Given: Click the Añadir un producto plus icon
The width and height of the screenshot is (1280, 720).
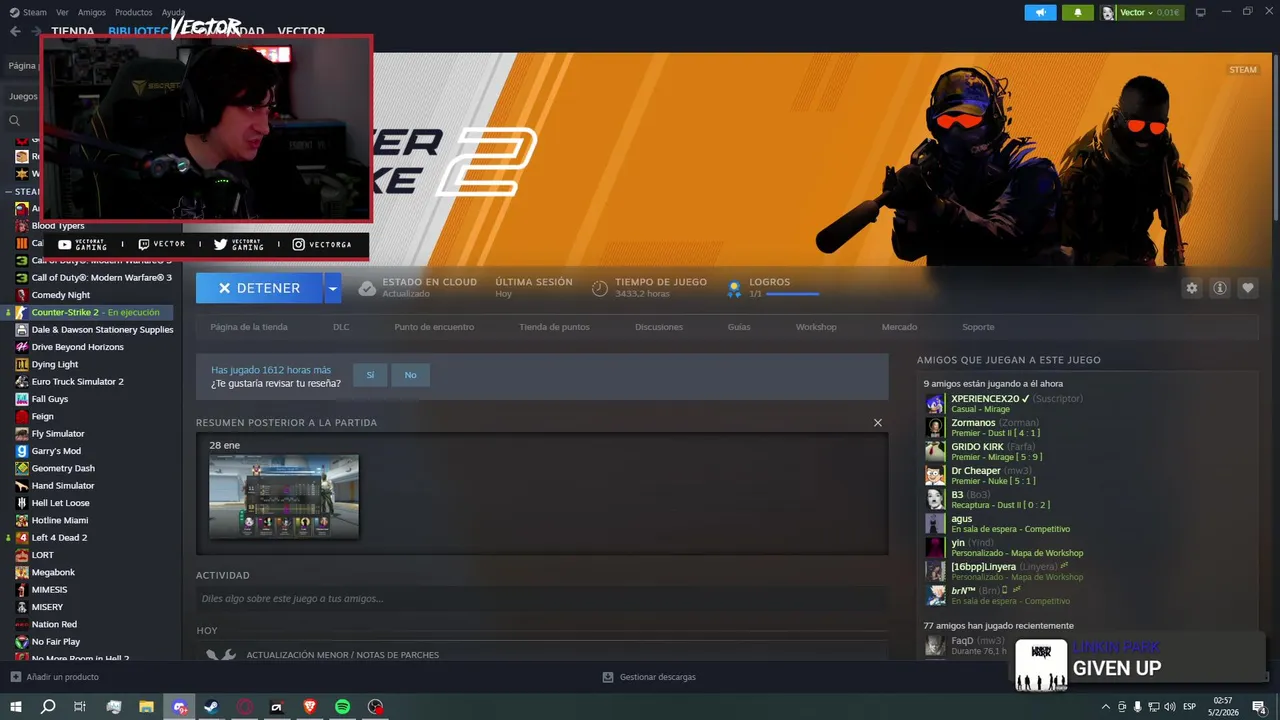Looking at the screenshot, I should [15, 677].
